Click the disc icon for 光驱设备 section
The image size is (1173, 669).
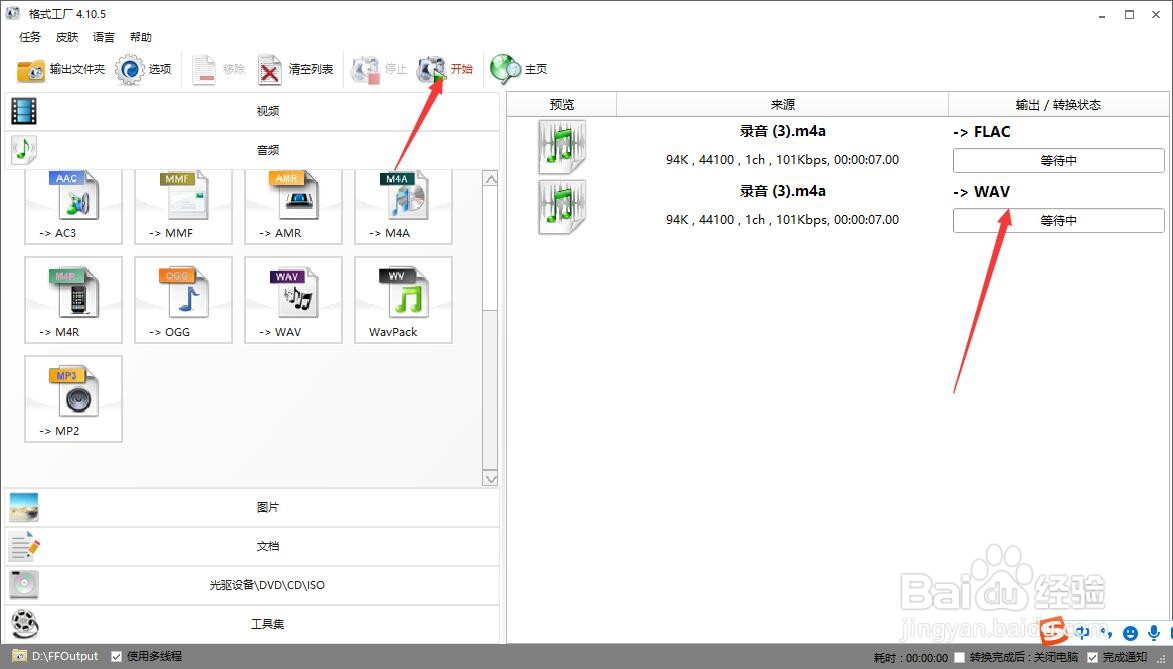(x=24, y=585)
